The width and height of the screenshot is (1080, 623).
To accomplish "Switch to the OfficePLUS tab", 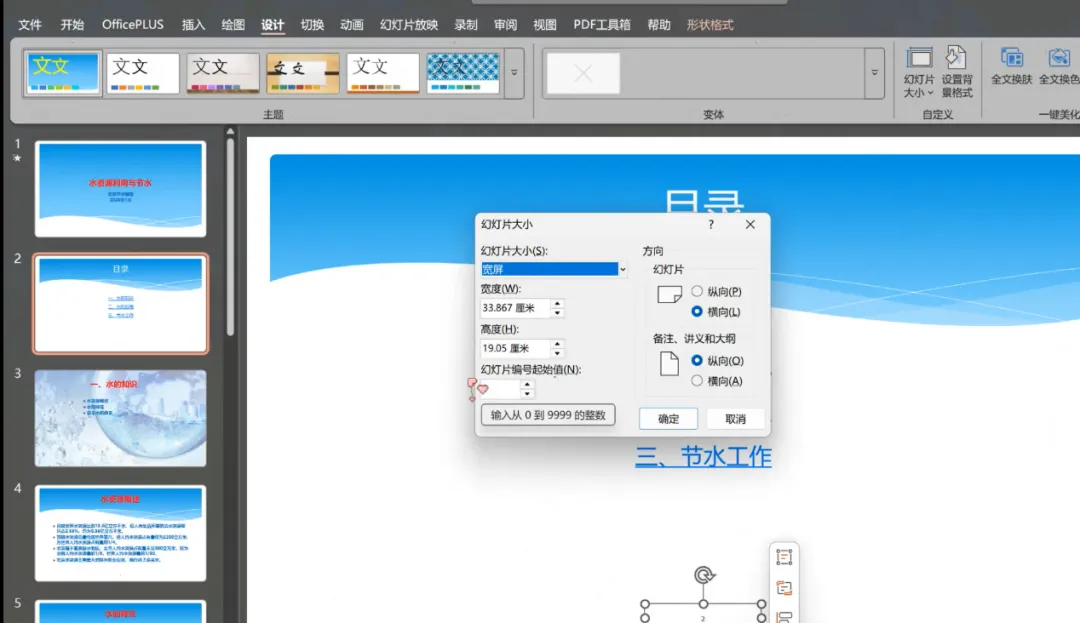I will point(133,25).
